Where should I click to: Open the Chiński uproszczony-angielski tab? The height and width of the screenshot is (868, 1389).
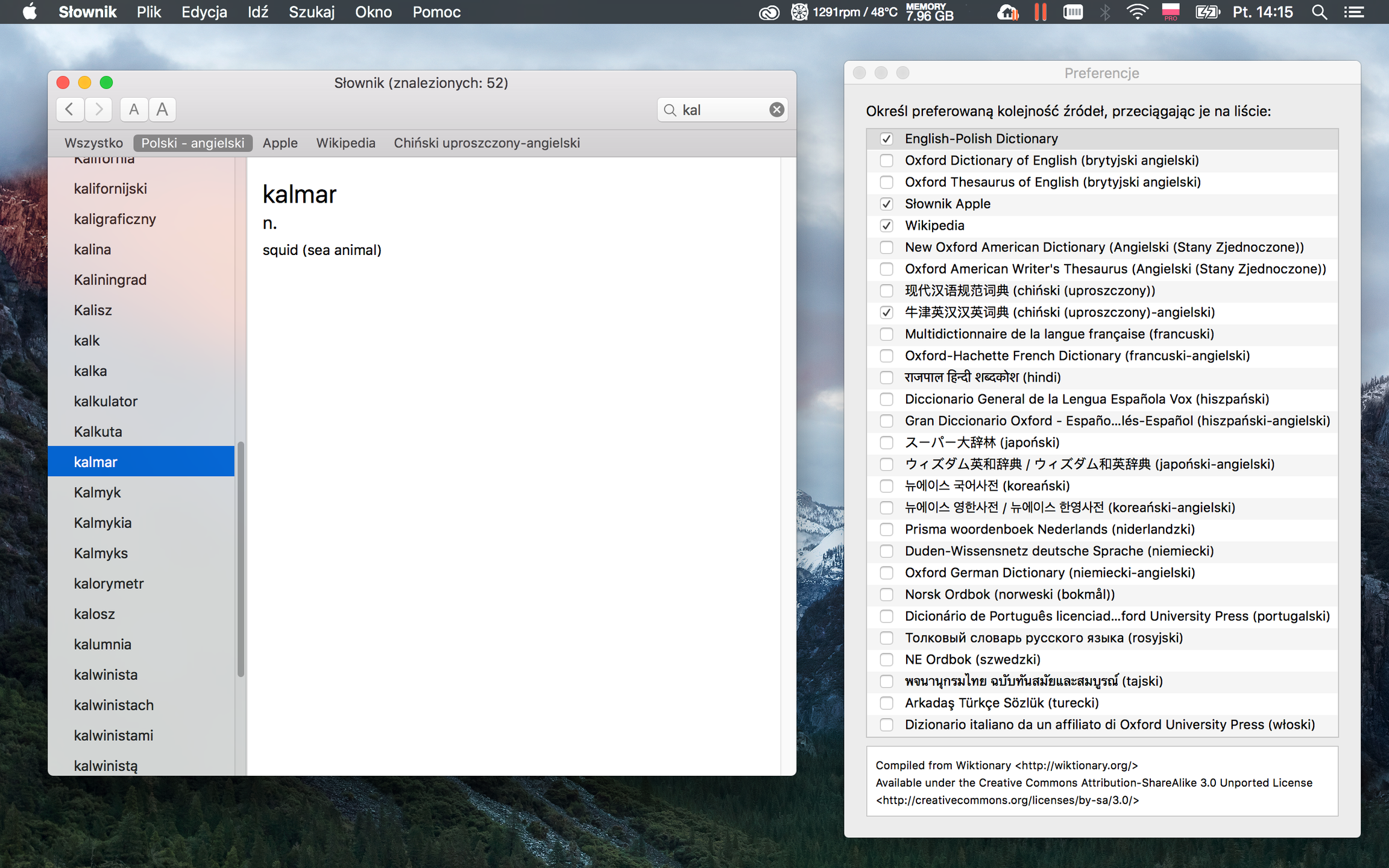click(487, 143)
